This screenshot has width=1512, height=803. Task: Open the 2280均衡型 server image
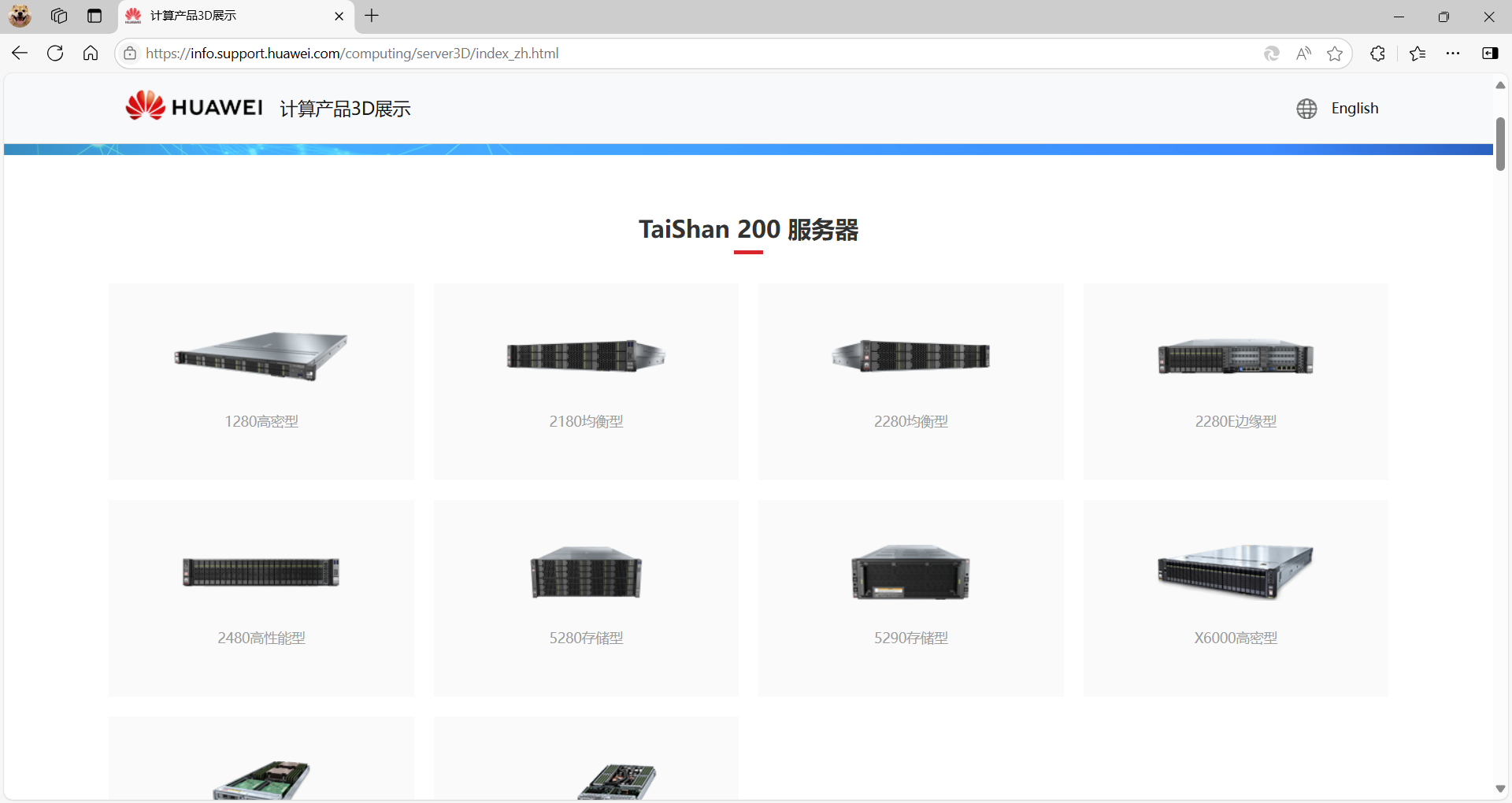pyautogui.click(x=911, y=356)
